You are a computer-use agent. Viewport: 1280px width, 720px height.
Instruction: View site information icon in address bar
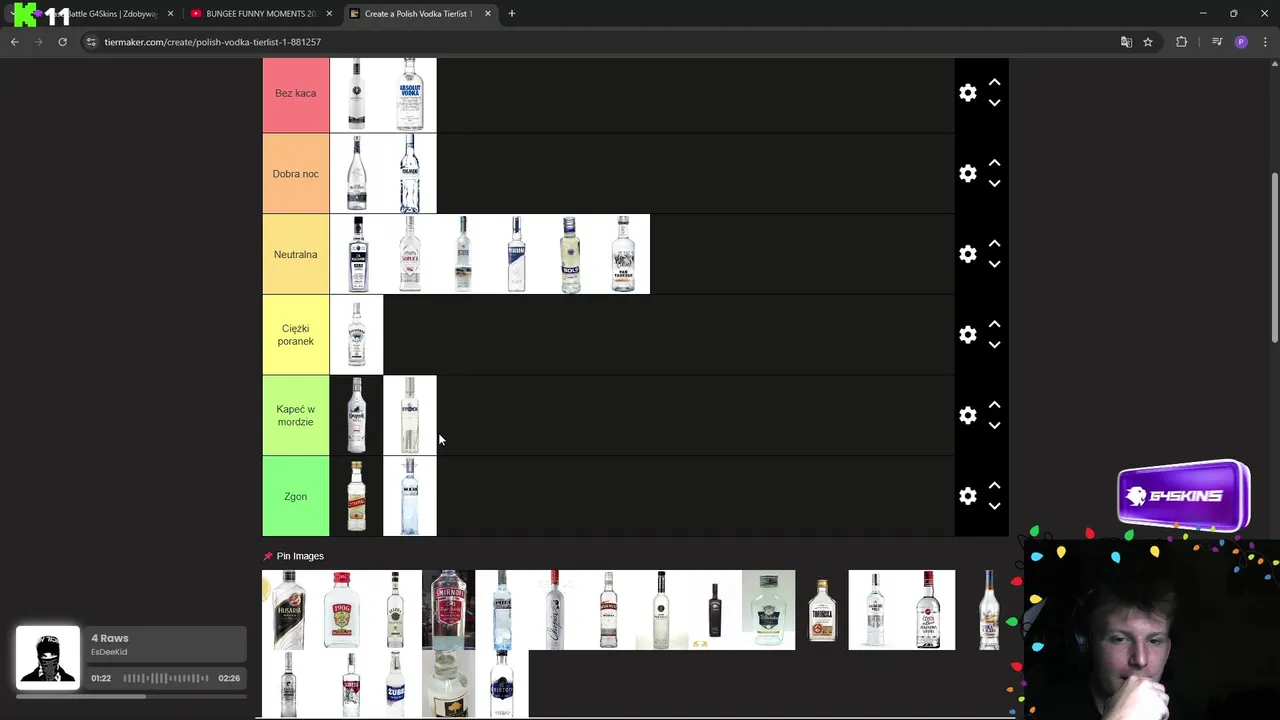click(91, 42)
